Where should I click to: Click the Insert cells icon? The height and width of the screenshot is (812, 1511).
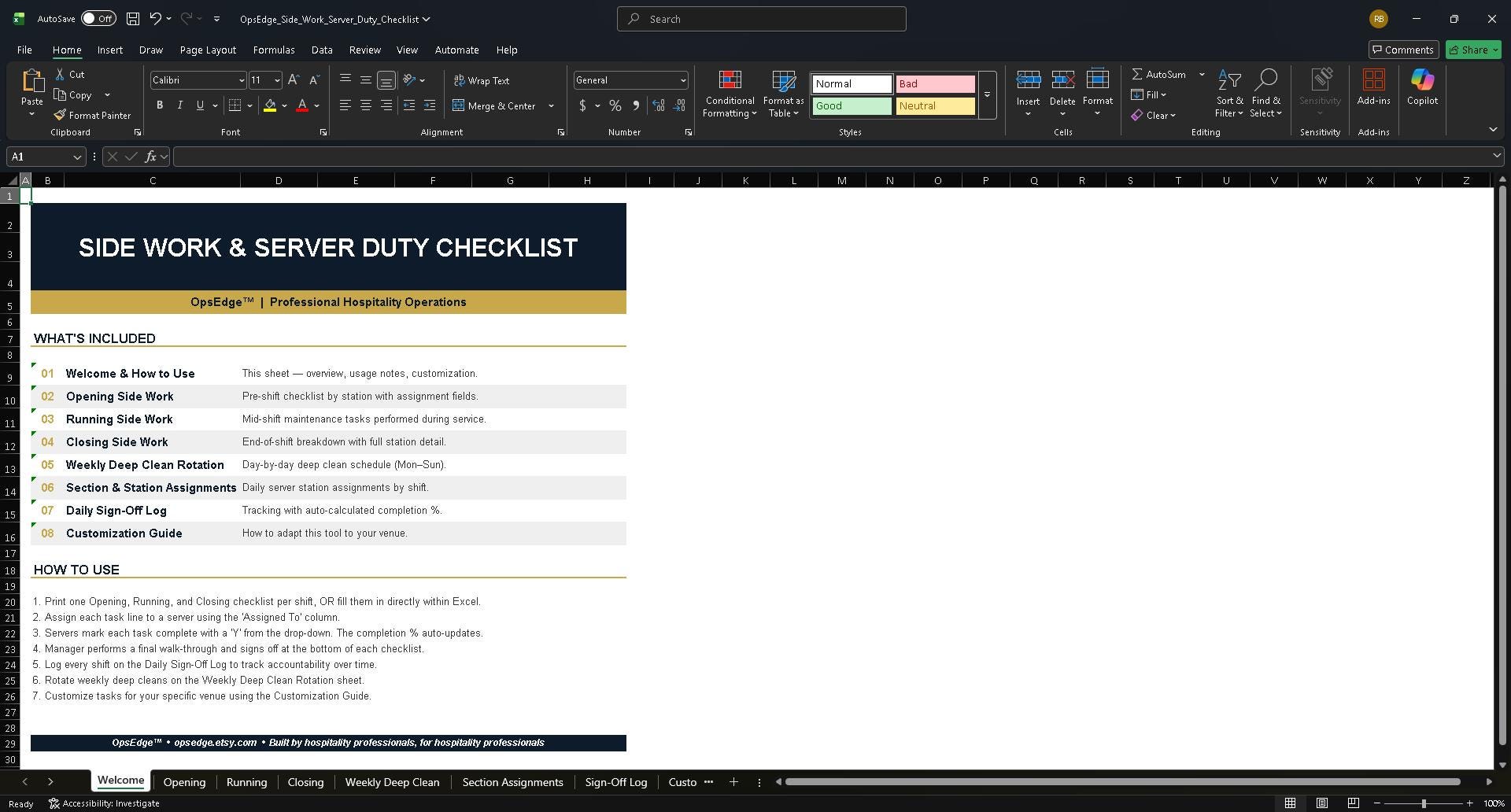[x=1028, y=80]
